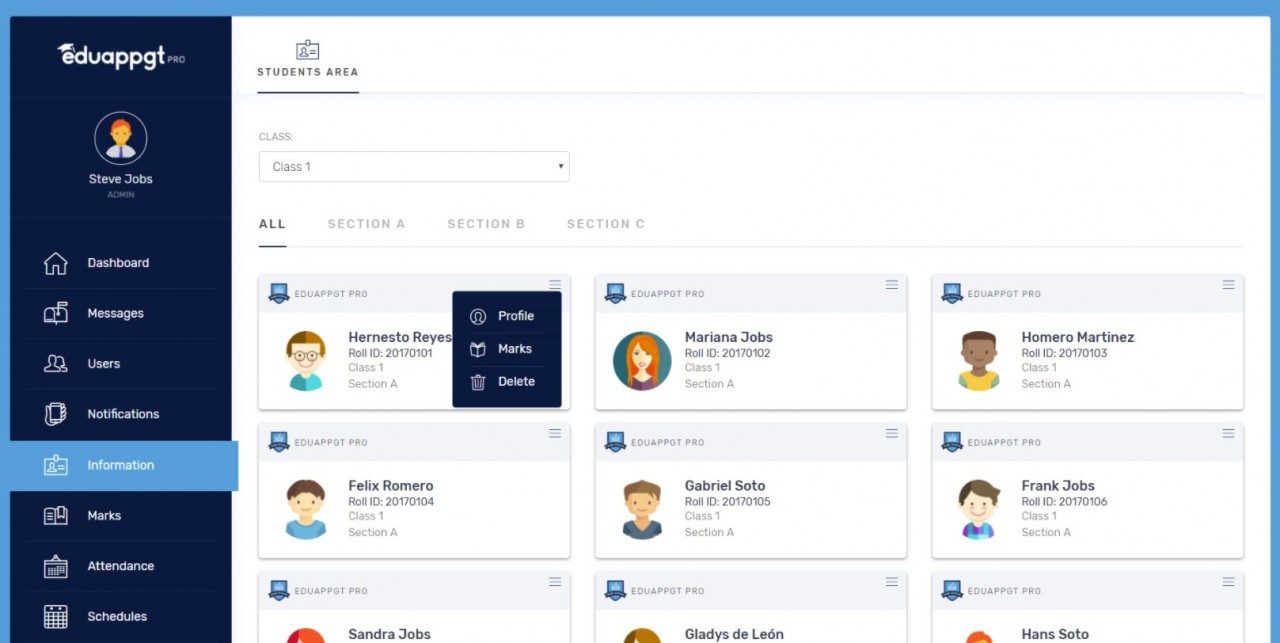Click the Schedules grid icon in sidebar

56,617
